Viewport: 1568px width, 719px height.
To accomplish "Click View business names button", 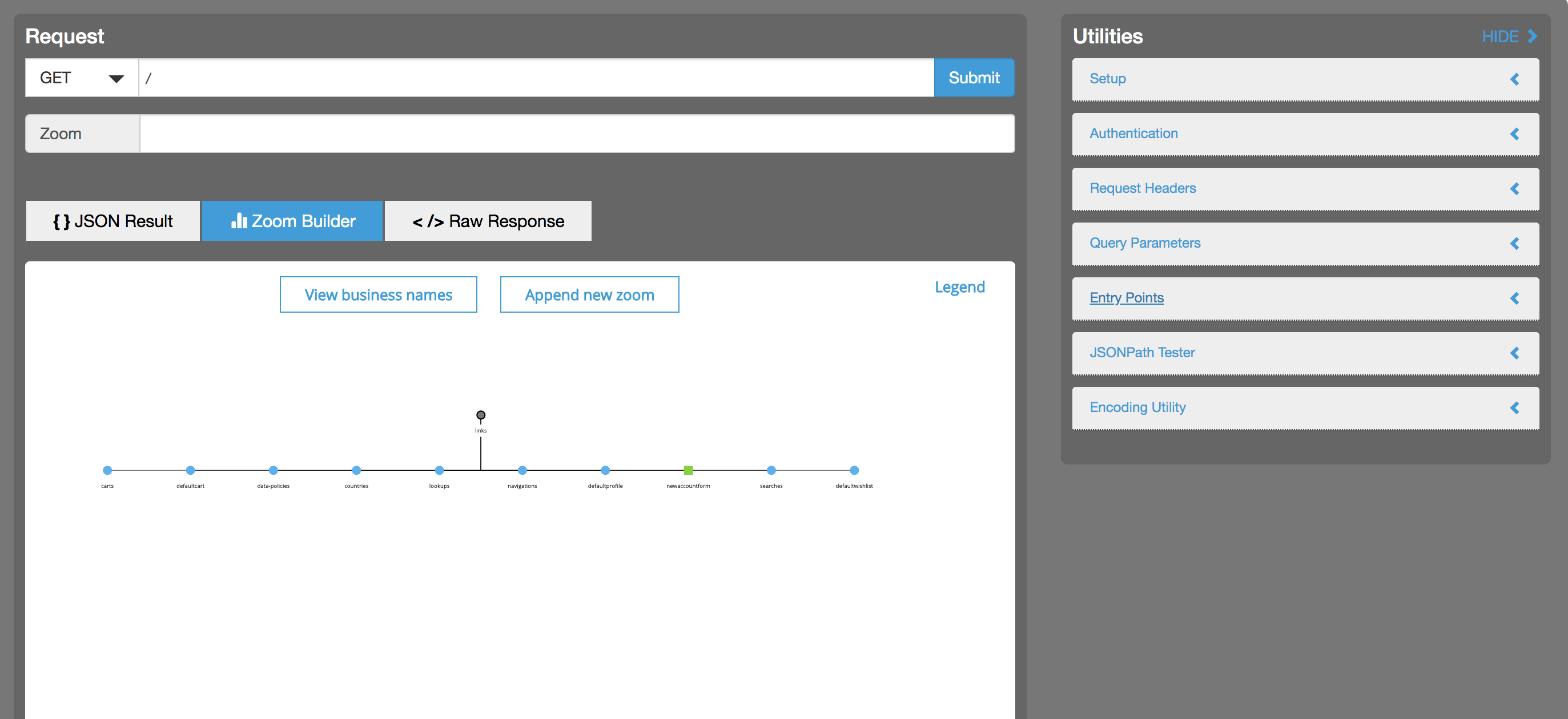I will pyautogui.click(x=378, y=295).
